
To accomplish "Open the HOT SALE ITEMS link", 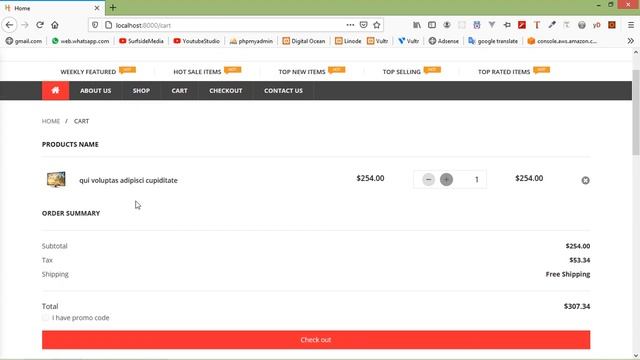I will (x=197, y=72).
